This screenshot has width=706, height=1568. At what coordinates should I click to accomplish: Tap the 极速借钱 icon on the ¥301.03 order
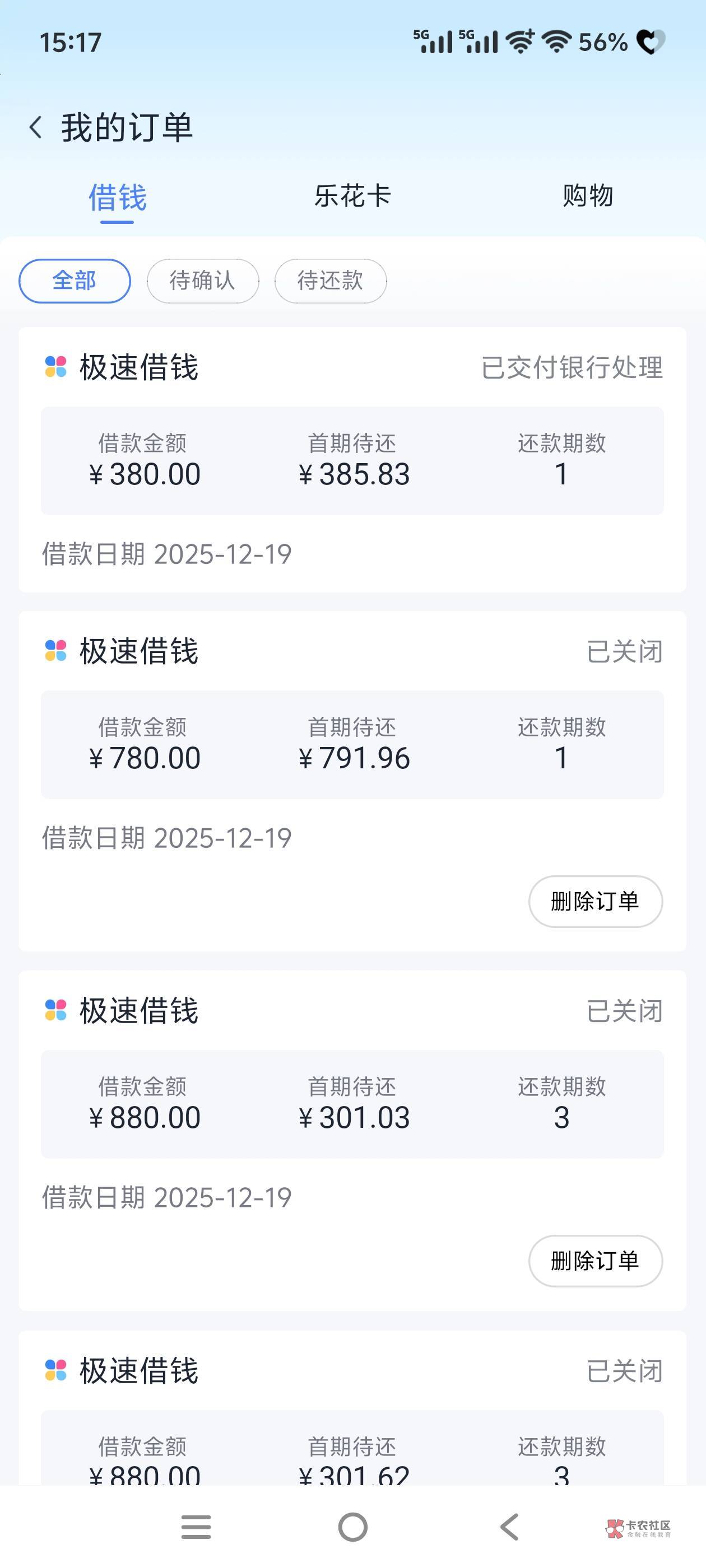click(x=56, y=1010)
